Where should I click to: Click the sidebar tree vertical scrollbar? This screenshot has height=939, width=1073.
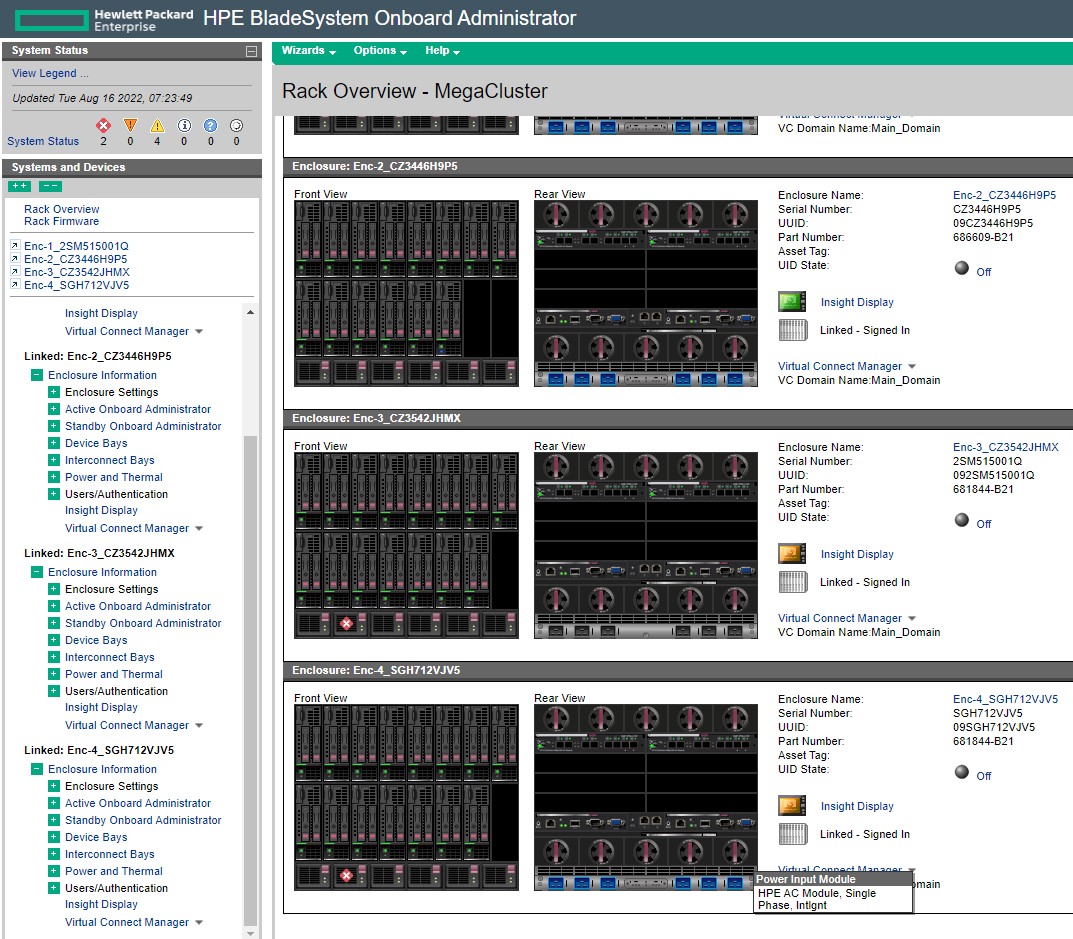coord(250,680)
